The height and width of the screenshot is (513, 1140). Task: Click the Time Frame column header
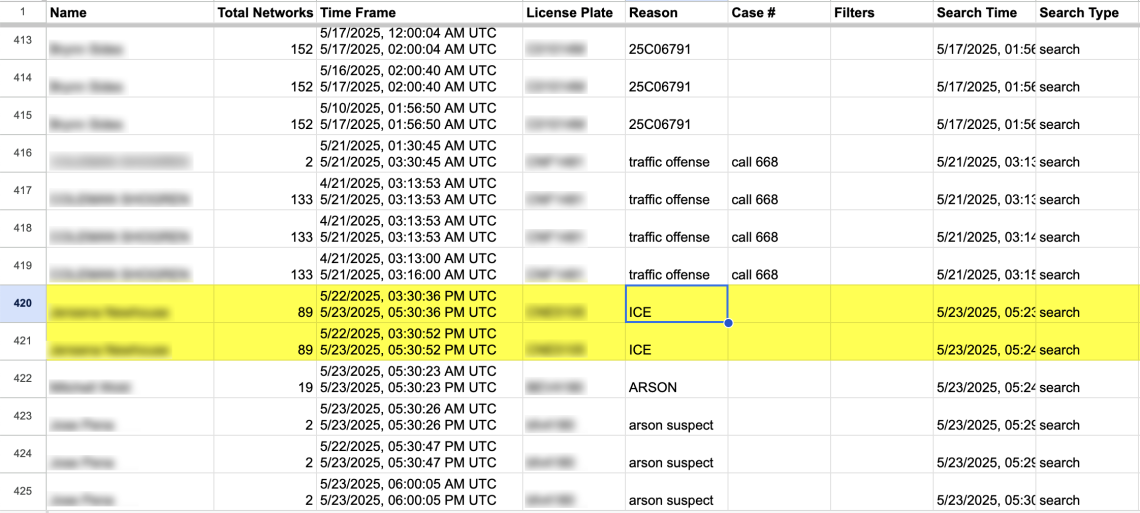[420, 13]
